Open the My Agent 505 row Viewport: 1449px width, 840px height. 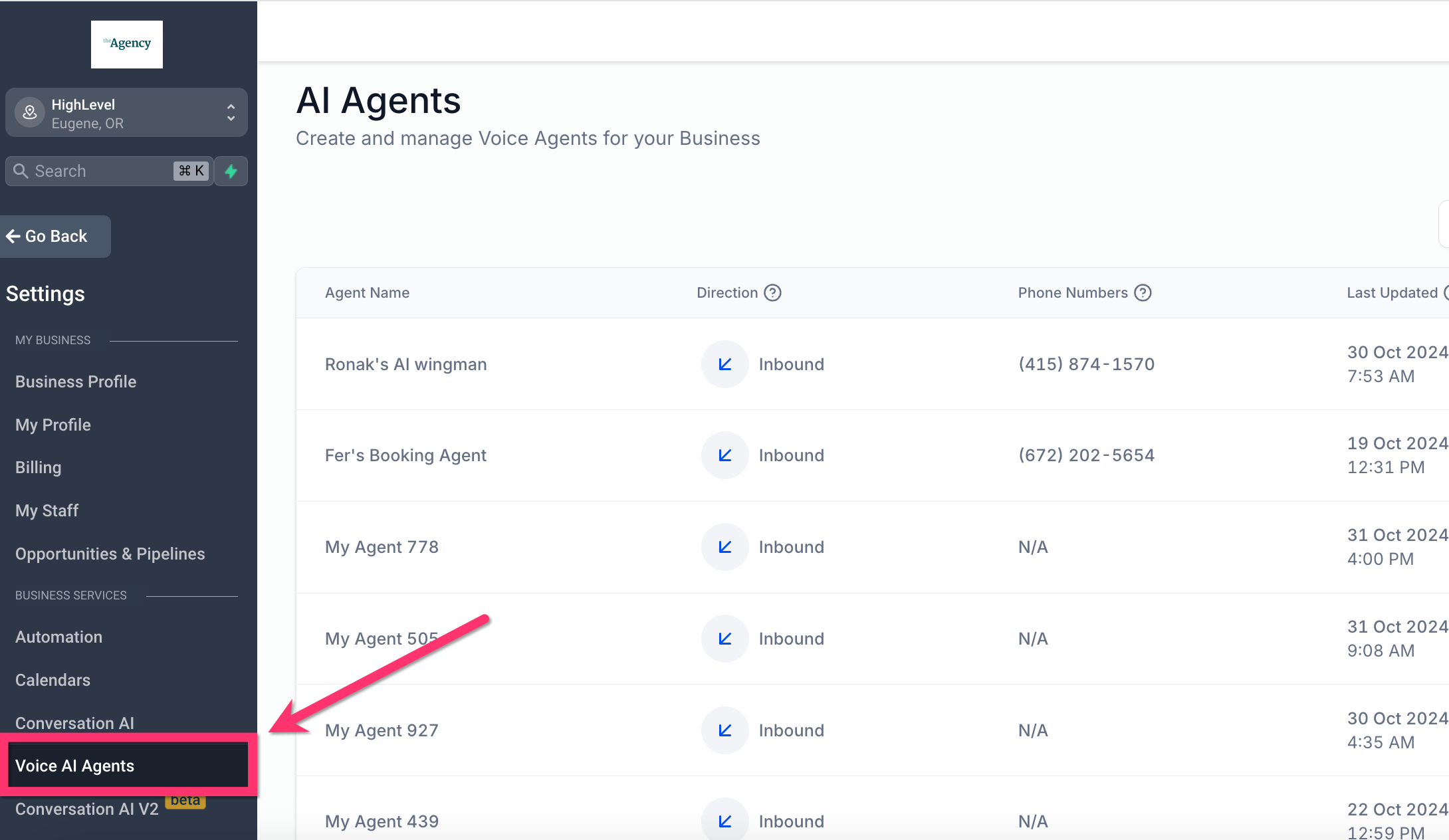click(382, 639)
